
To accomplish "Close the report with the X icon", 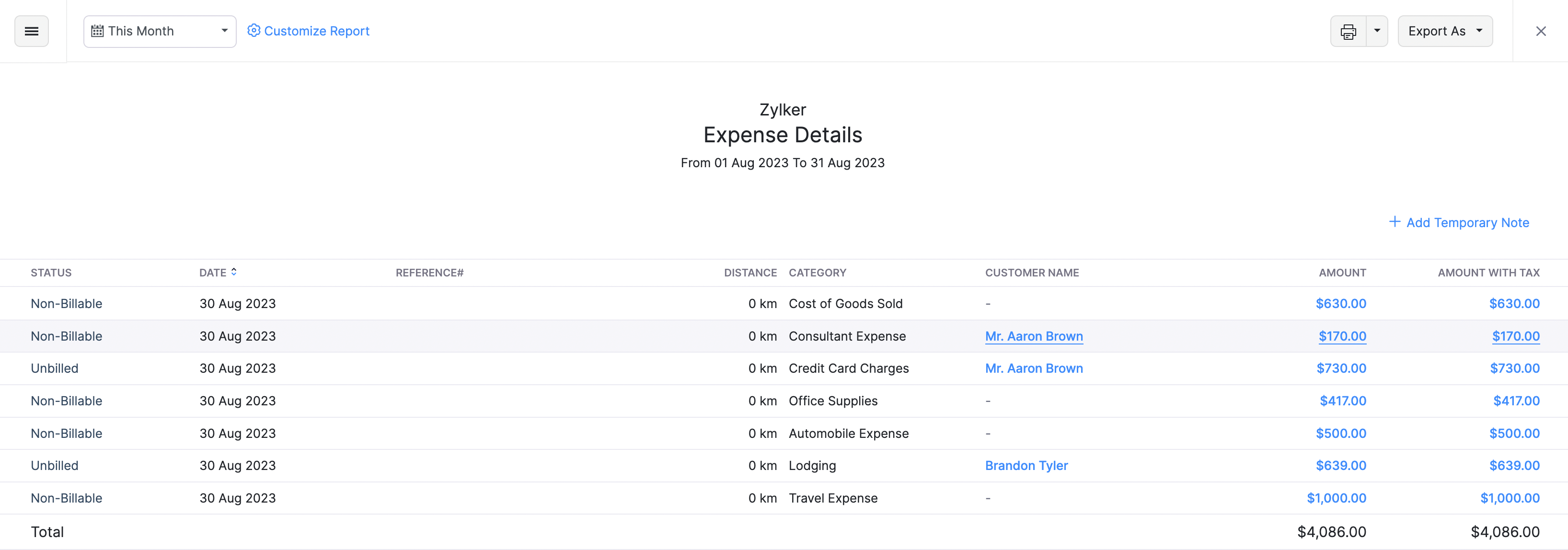I will click(1541, 30).
